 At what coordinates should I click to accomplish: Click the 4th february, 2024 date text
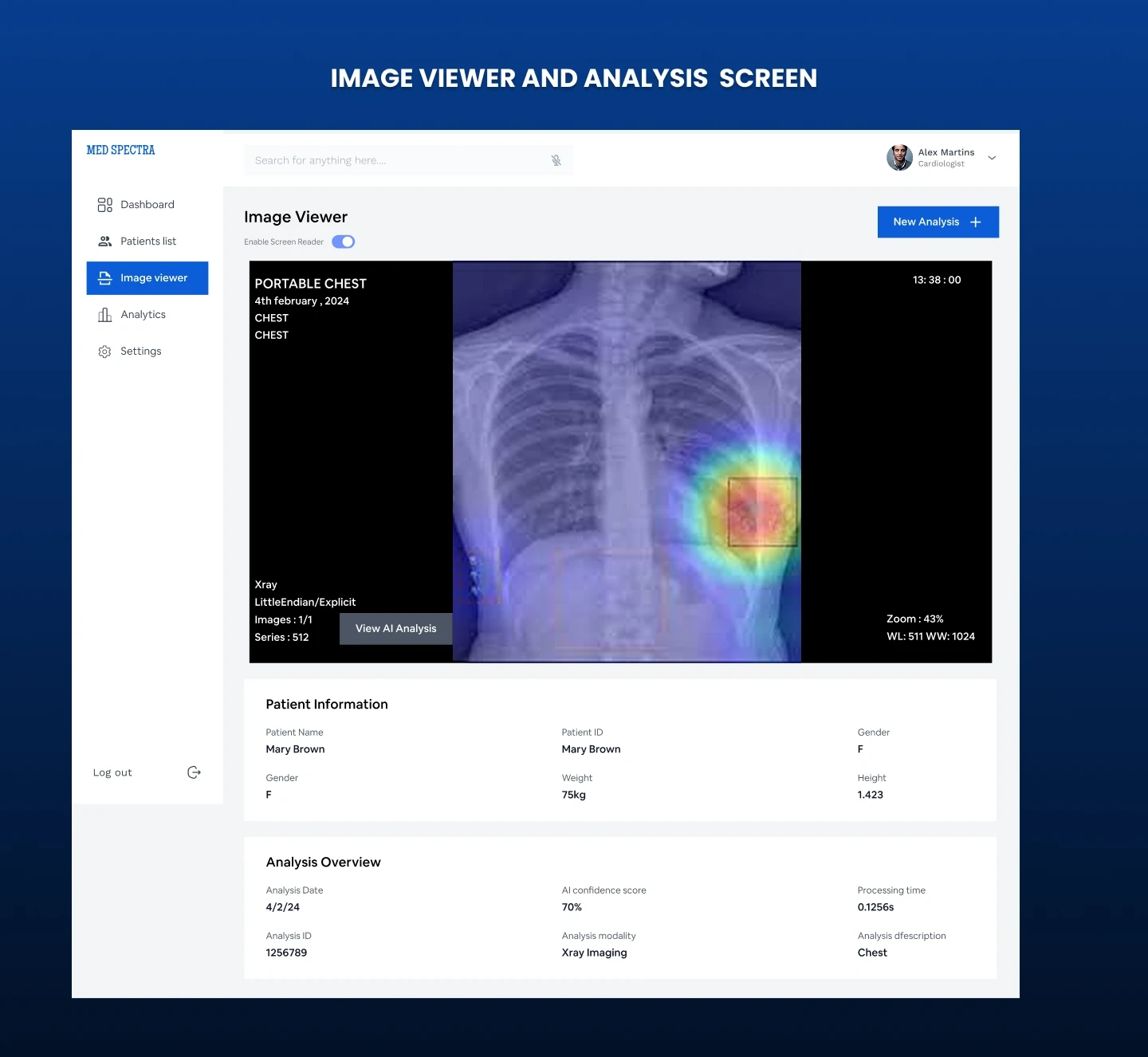[x=302, y=301]
